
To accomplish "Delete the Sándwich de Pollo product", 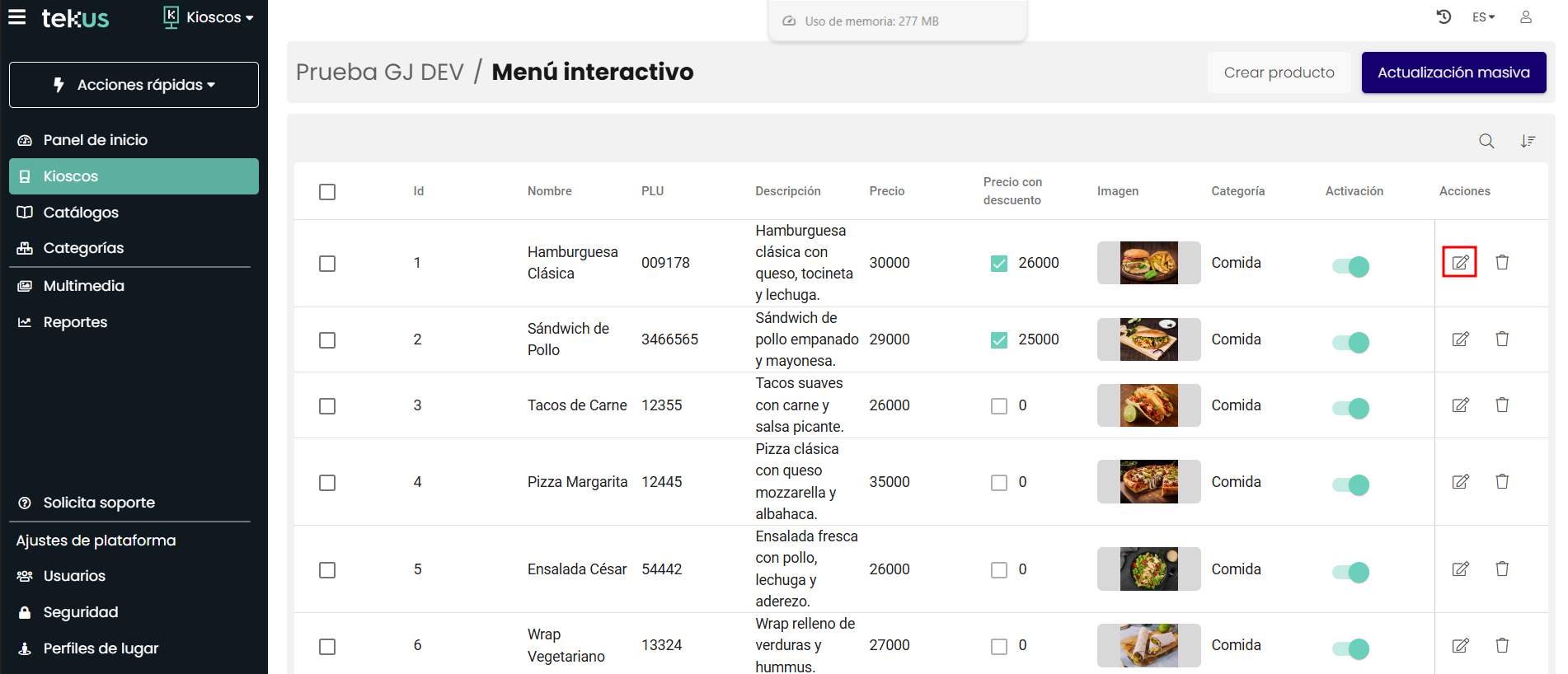I will pos(1502,339).
